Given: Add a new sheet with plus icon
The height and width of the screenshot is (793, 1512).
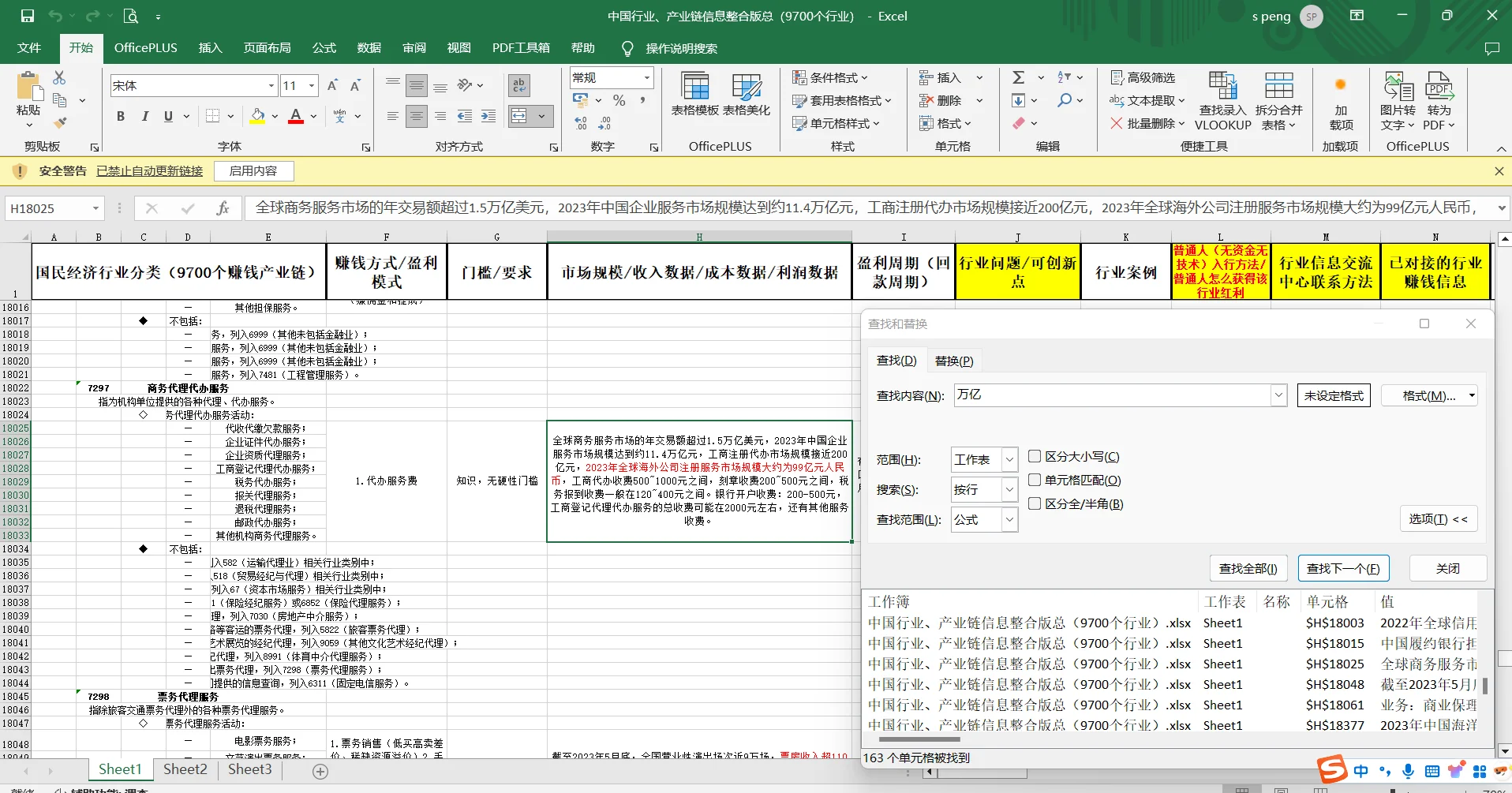Looking at the screenshot, I should (320, 771).
